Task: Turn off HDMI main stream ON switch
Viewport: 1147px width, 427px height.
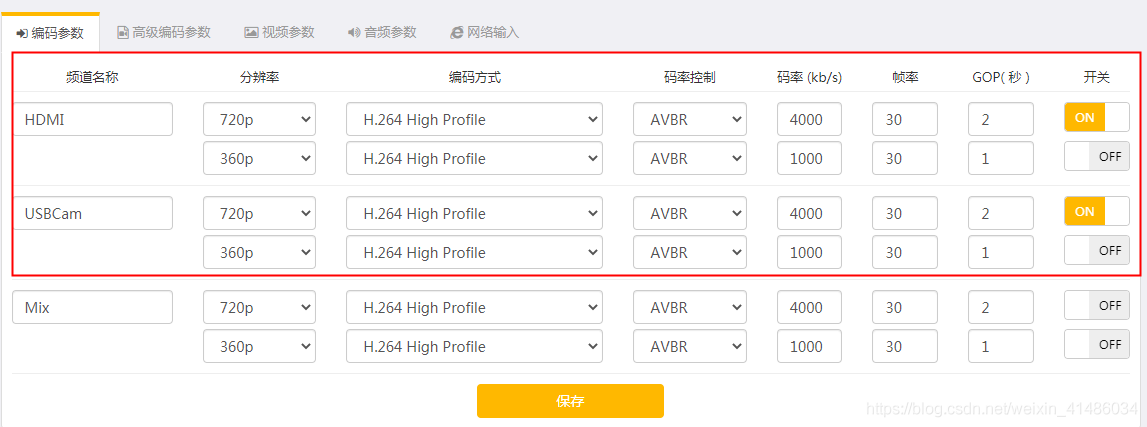Action: pos(1097,117)
